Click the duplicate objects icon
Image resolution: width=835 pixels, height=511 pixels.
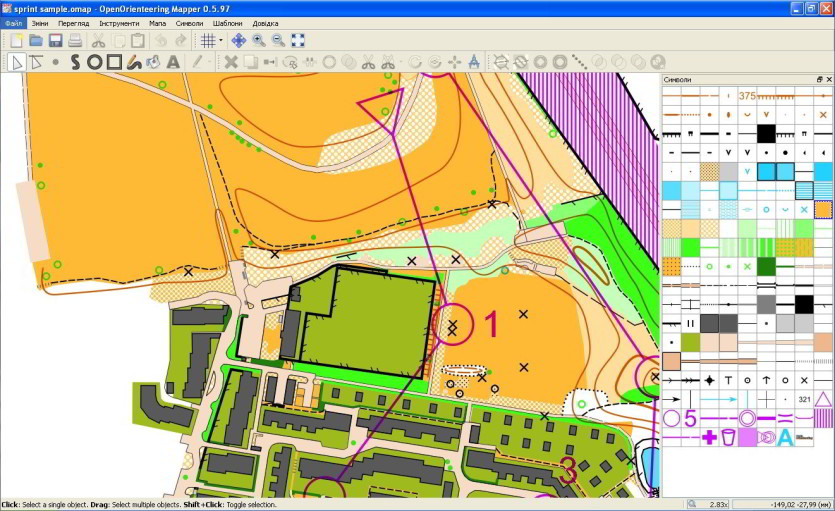(x=250, y=62)
